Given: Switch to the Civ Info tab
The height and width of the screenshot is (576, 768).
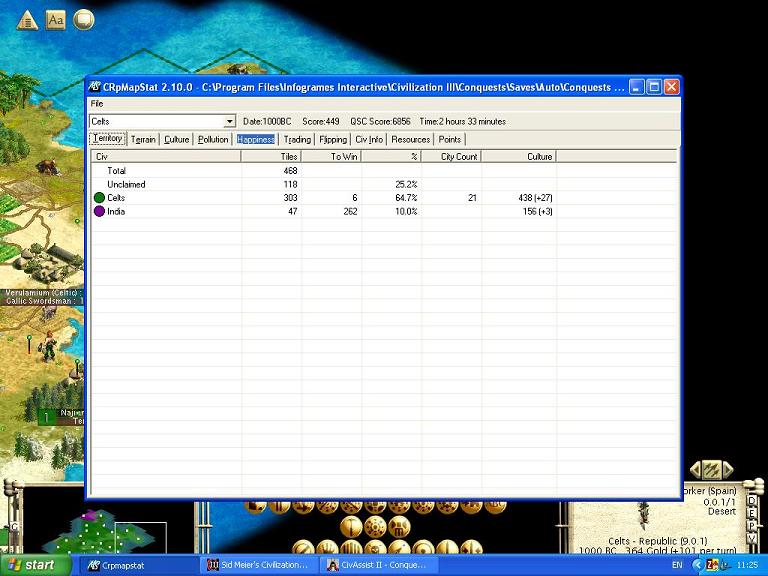Looking at the screenshot, I should click(369, 140).
